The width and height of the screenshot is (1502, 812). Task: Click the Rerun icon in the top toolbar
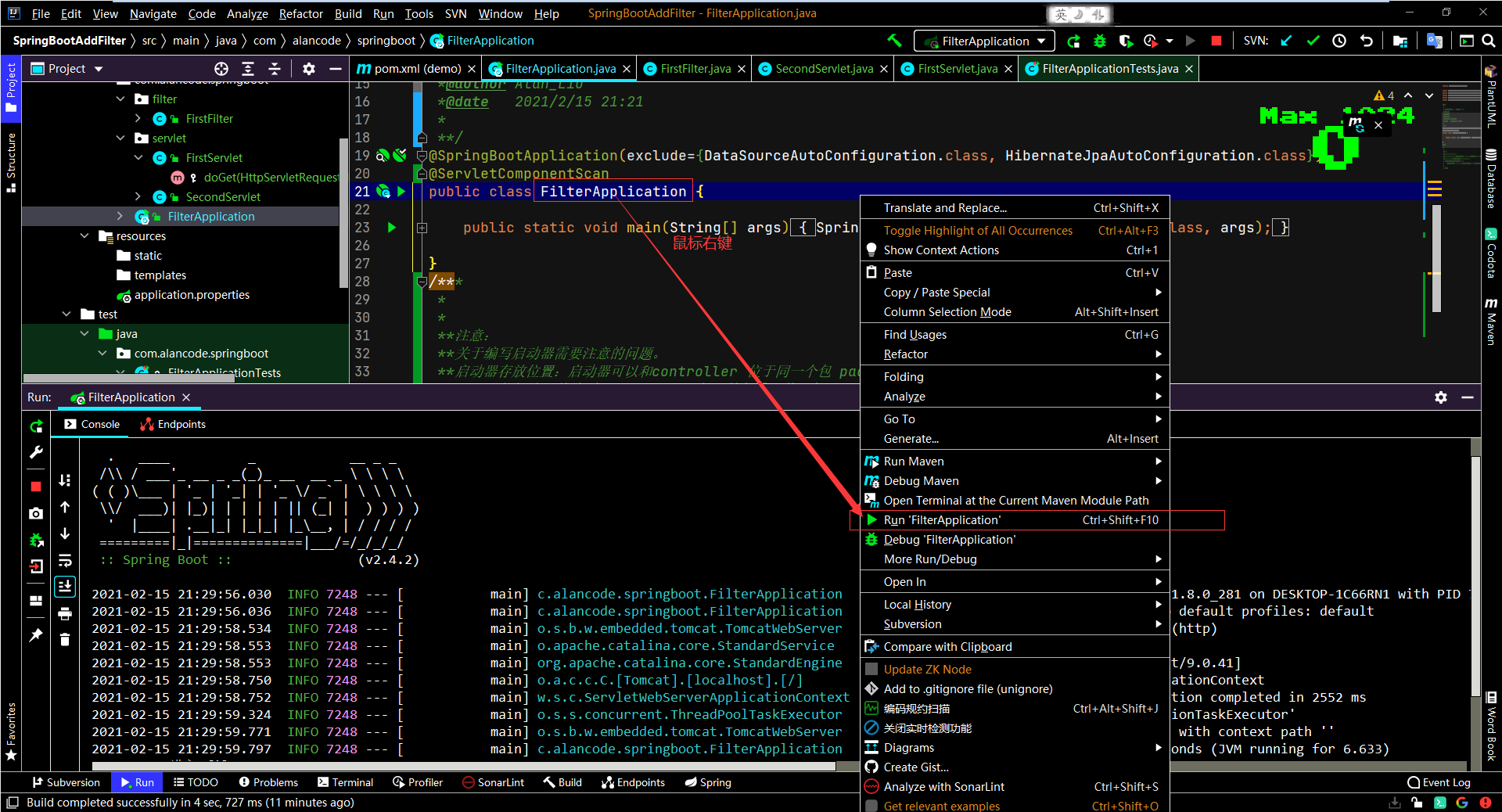[x=1074, y=41]
